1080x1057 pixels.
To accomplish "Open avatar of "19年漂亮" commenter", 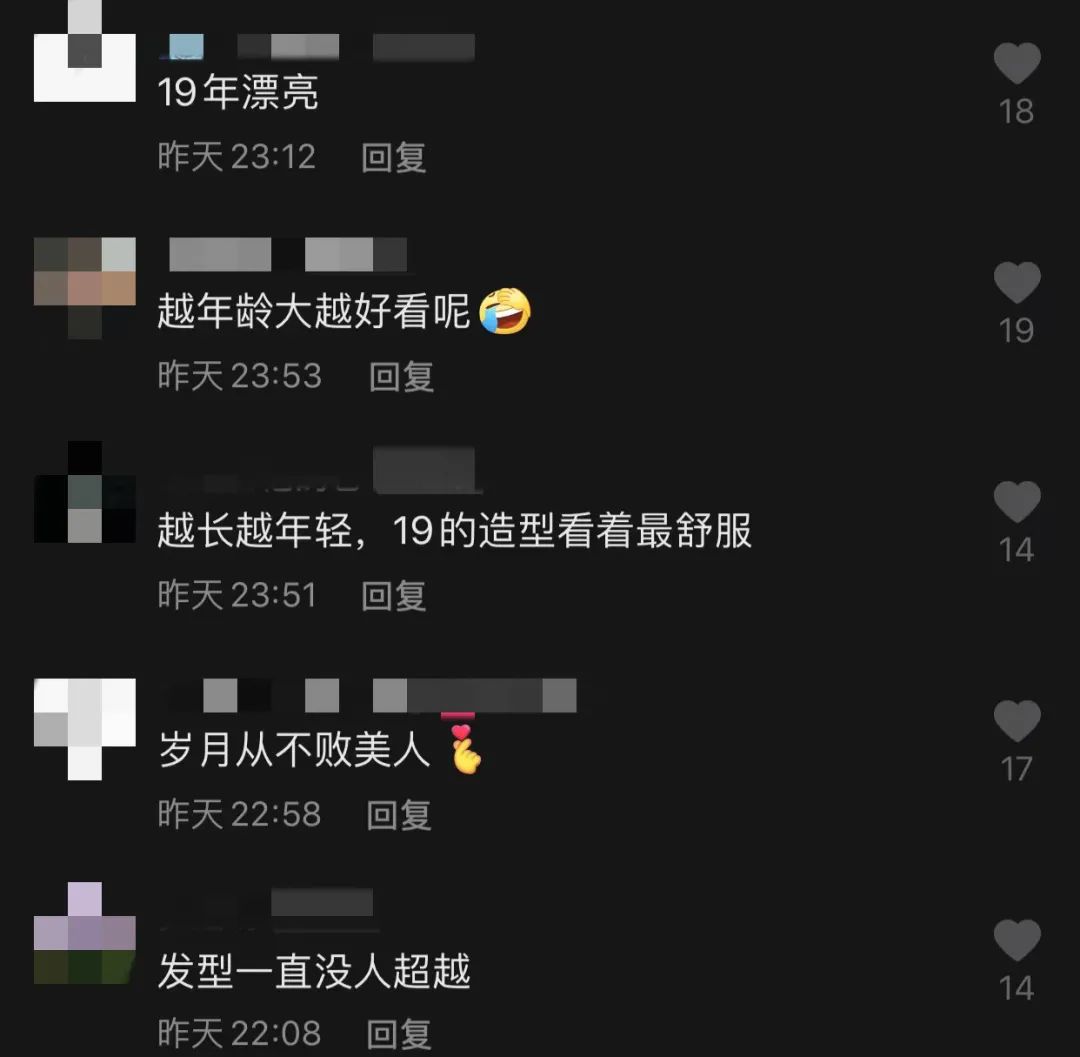I will click(x=85, y=51).
